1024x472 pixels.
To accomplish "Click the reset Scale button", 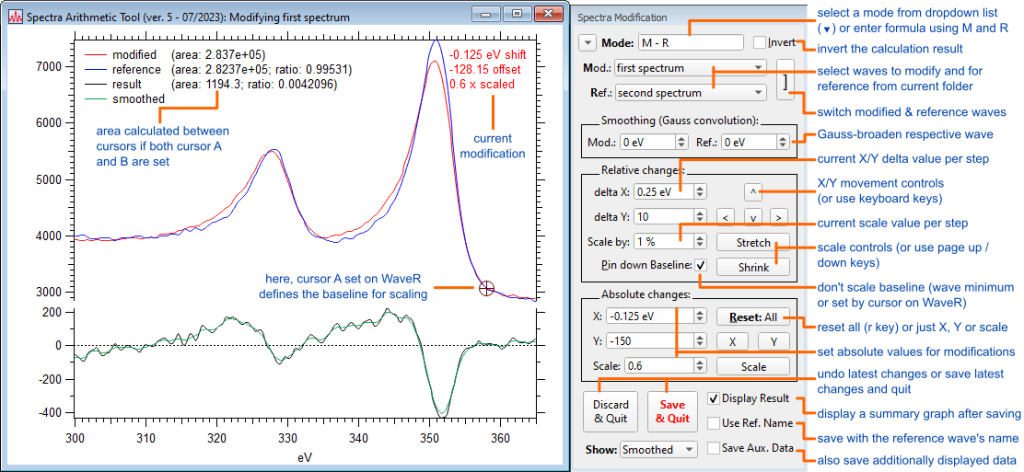I will point(753,366).
